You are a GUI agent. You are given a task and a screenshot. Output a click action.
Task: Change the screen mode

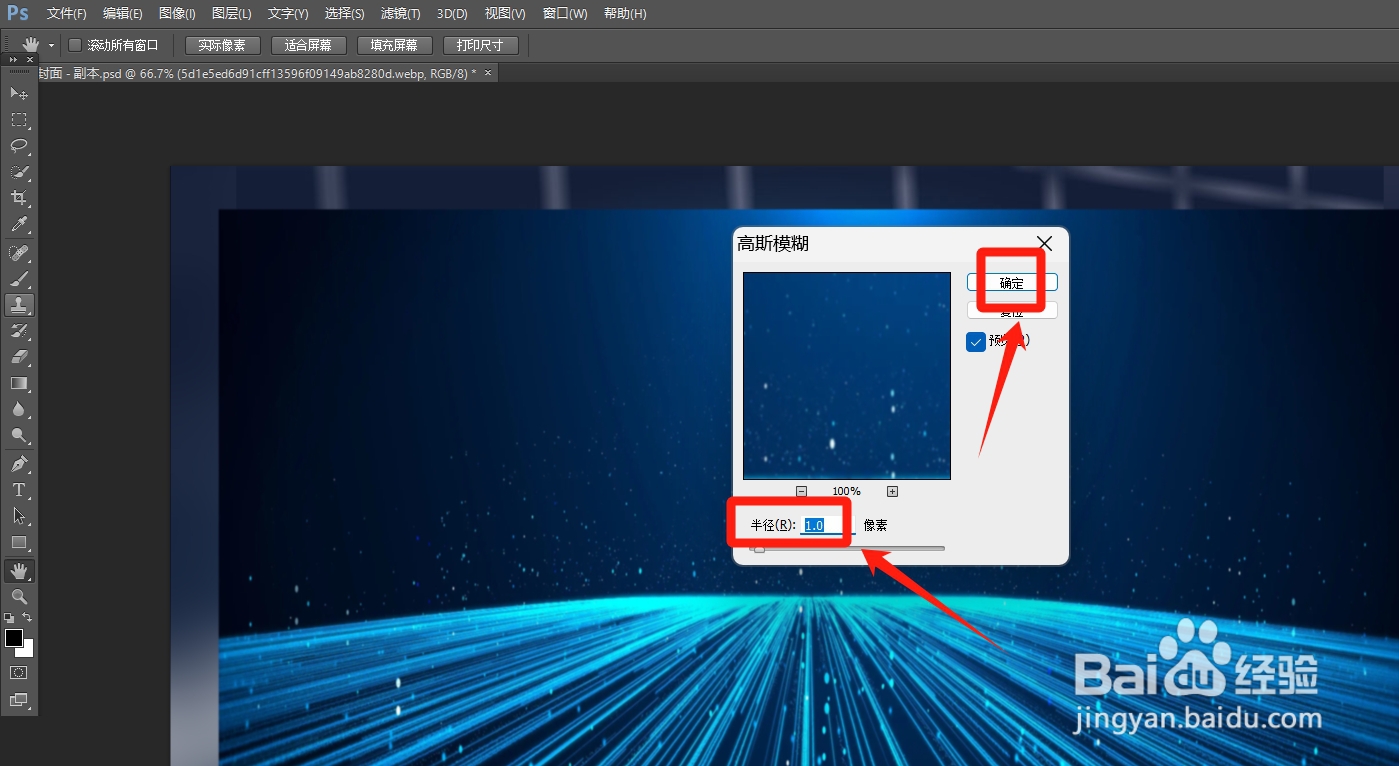tap(19, 700)
